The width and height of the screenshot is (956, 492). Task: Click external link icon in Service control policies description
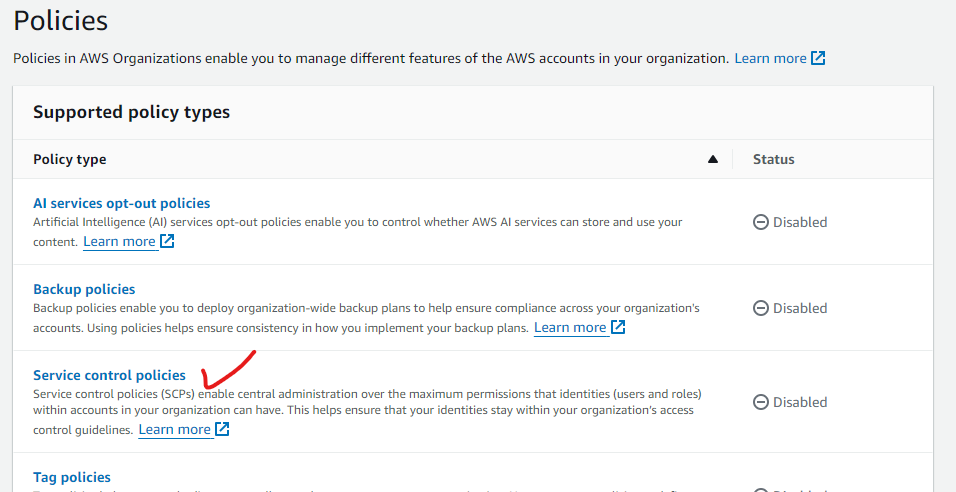pos(222,430)
